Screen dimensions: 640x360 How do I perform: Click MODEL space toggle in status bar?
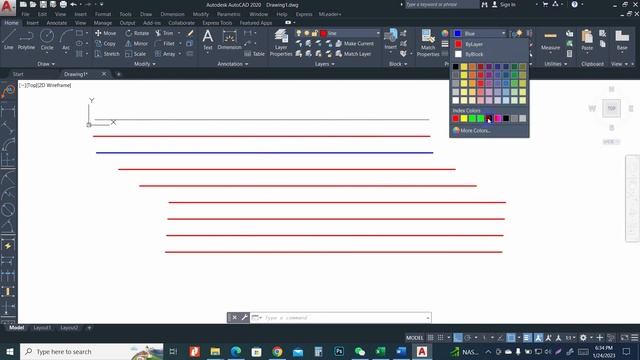414,338
